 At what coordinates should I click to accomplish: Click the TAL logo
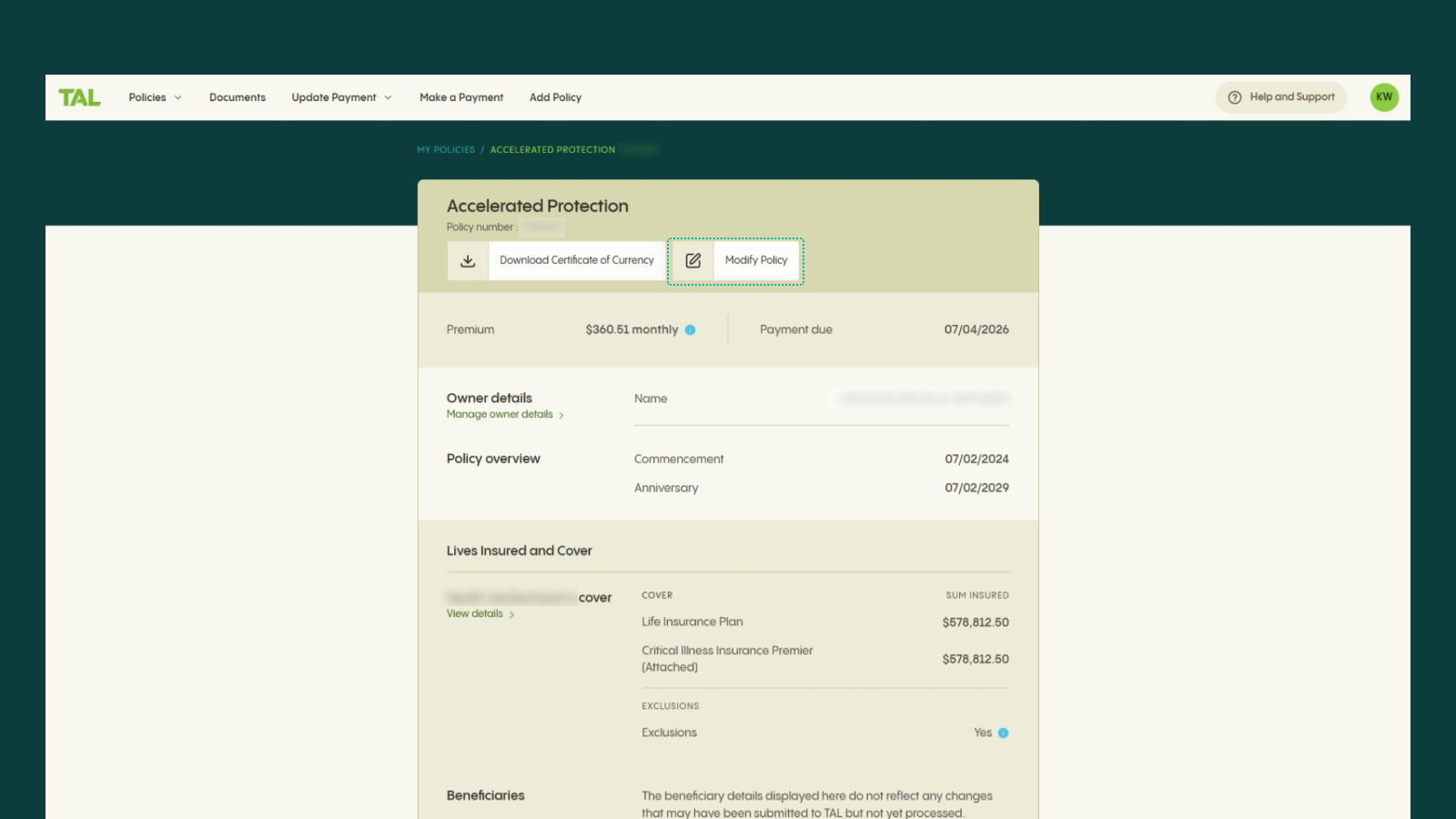pos(80,97)
